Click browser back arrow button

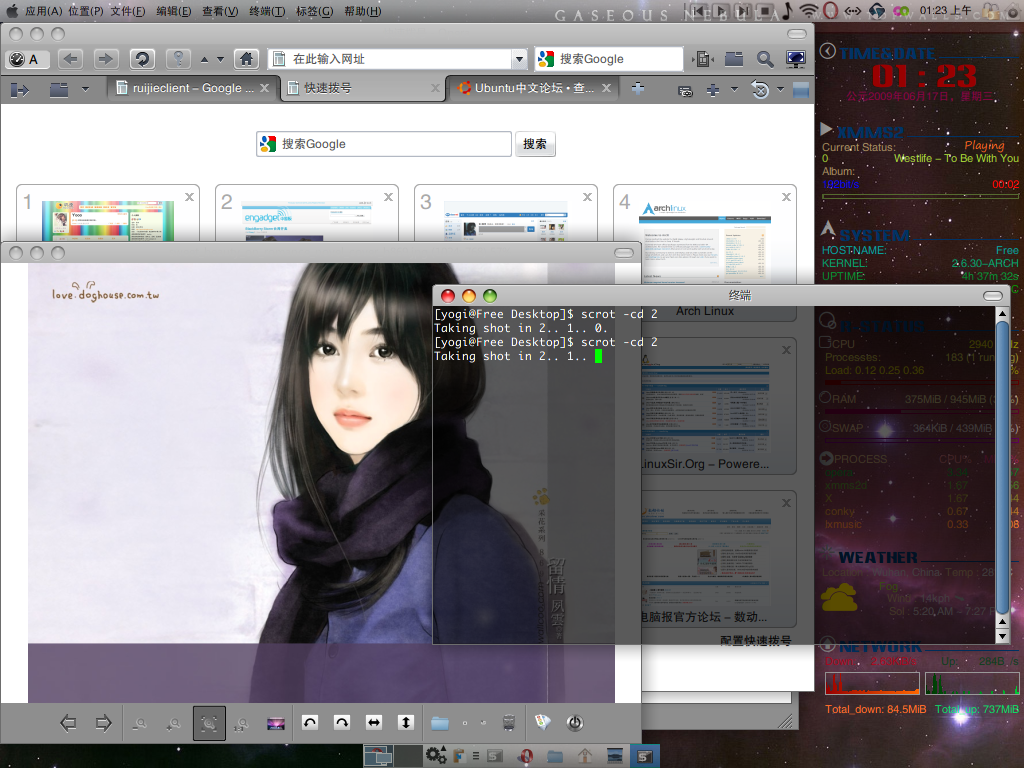(x=70, y=59)
